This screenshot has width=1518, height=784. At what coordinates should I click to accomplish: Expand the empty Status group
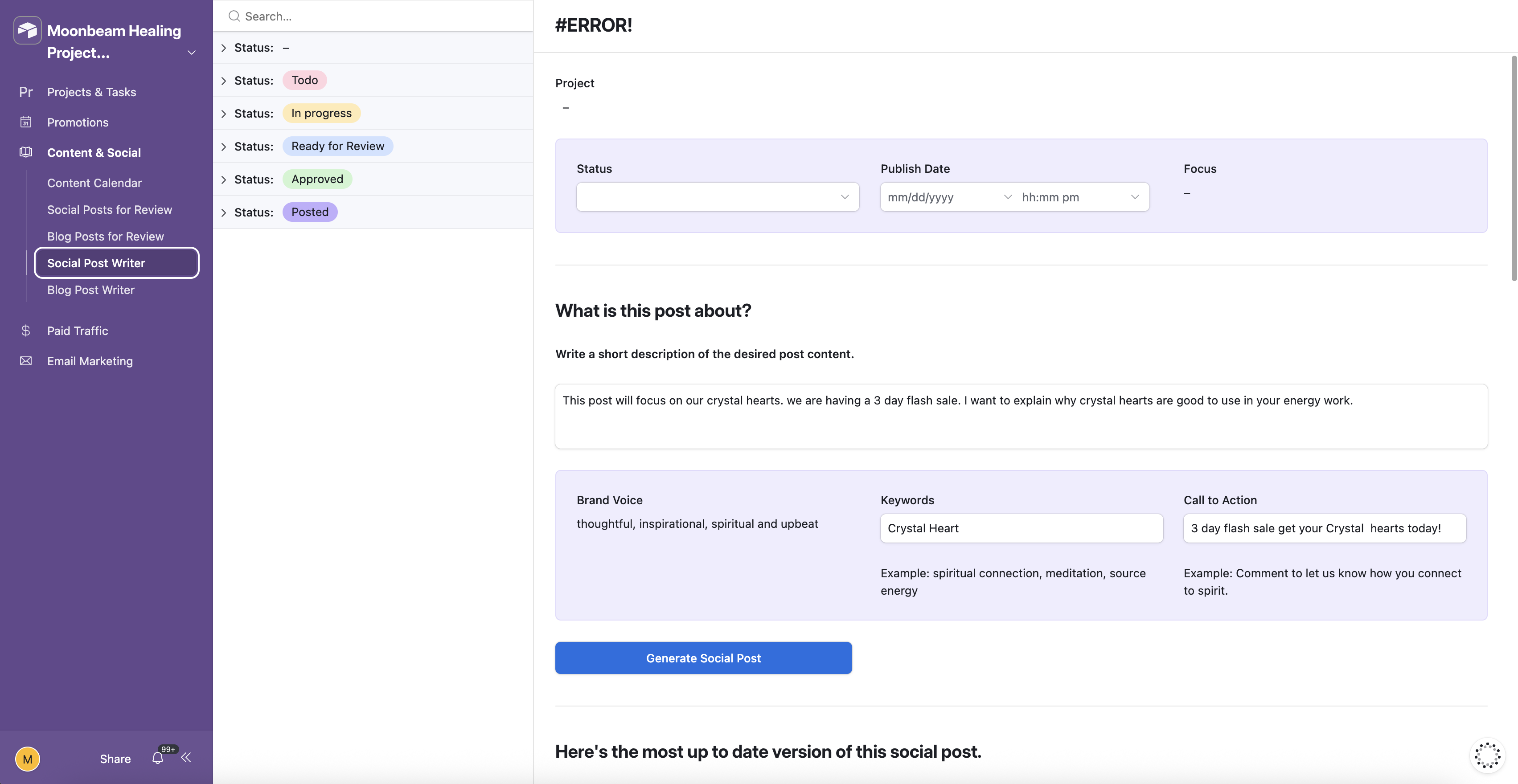(224, 48)
